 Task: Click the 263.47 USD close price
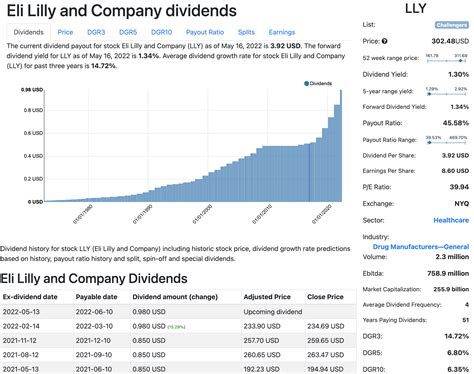[326, 355]
